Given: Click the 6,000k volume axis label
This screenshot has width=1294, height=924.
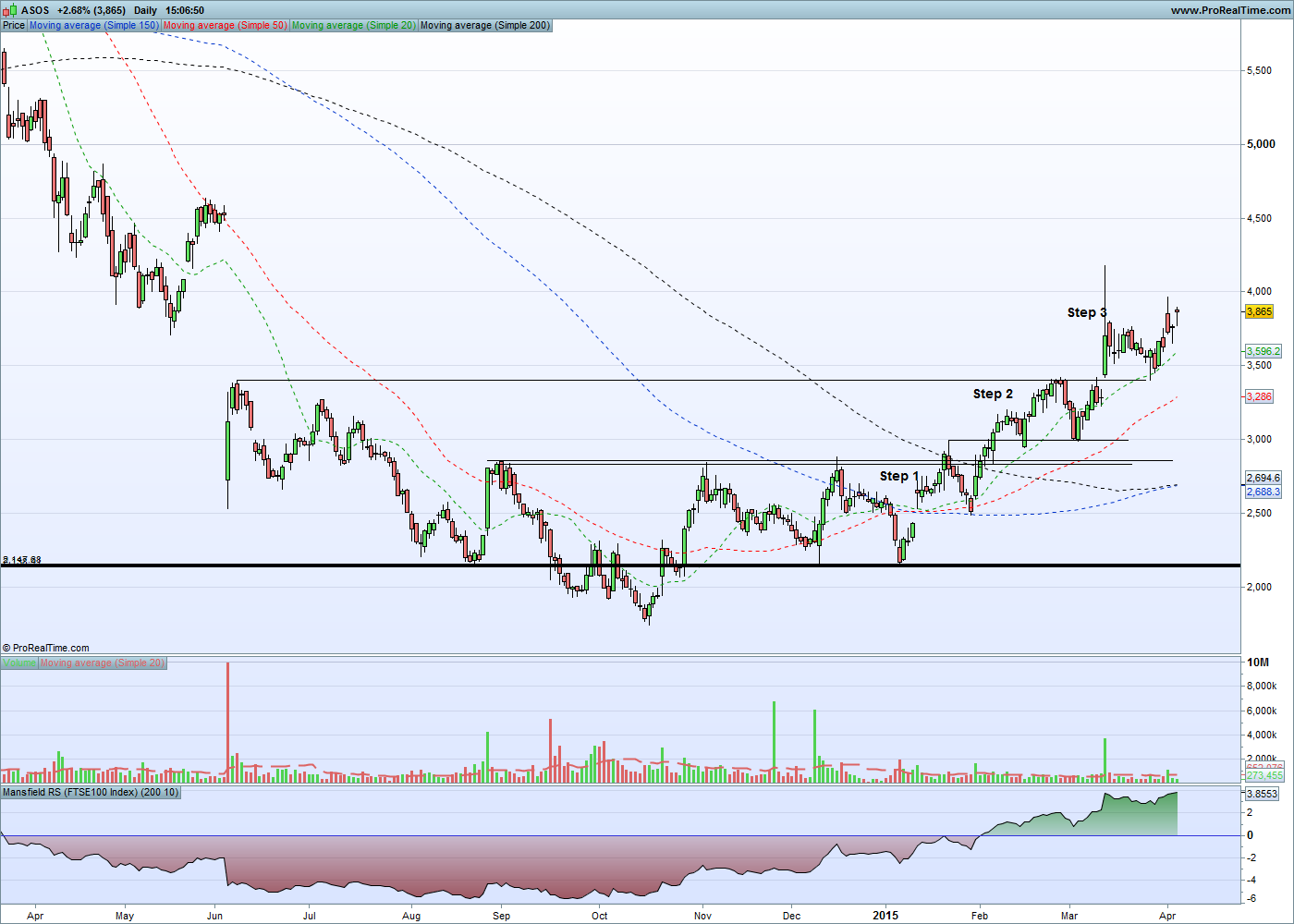Looking at the screenshot, I should pyautogui.click(x=1262, y=711).
